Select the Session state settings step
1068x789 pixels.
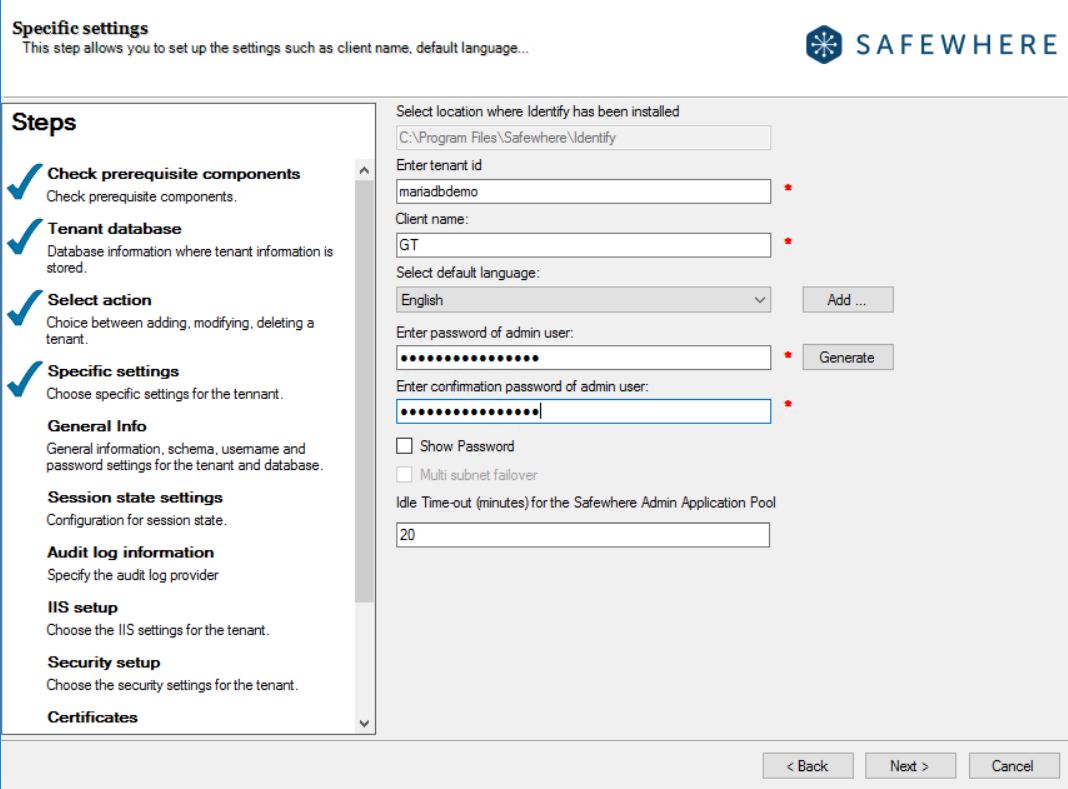tap(135, 497)
